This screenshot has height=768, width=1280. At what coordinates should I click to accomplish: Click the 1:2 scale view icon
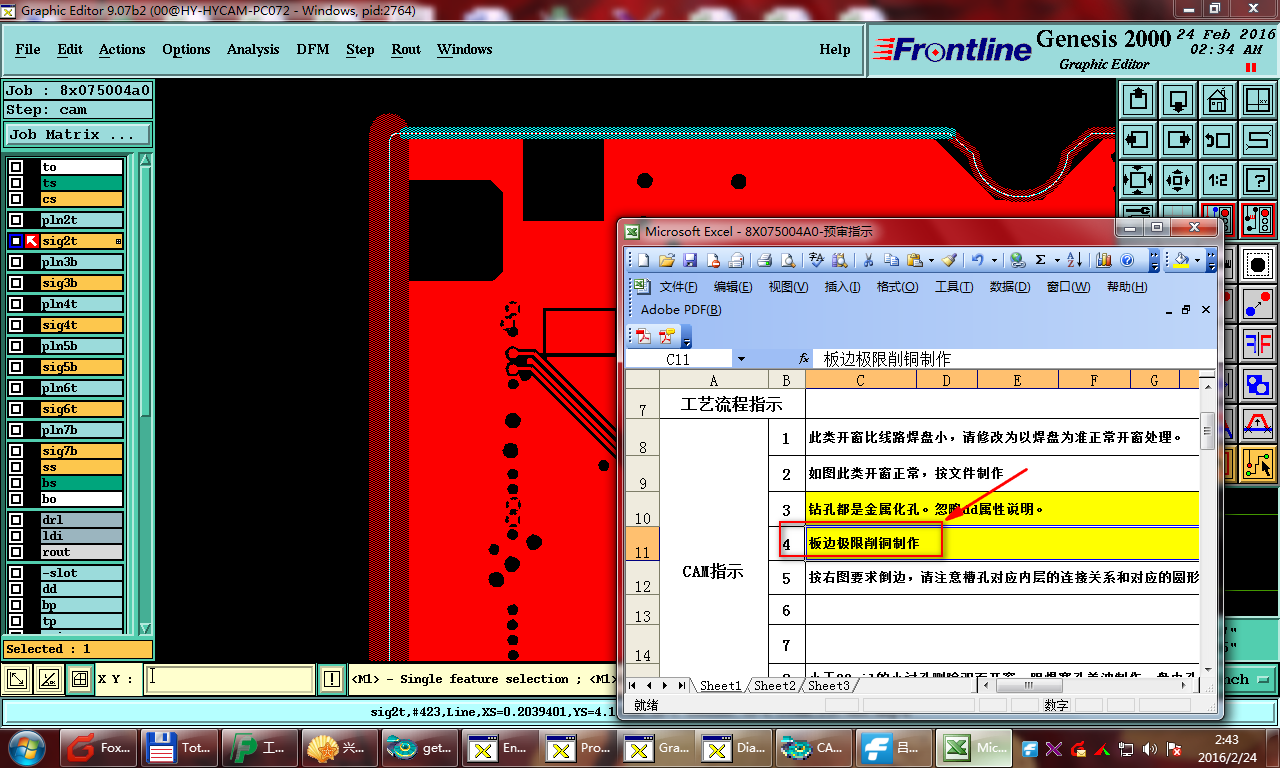tap(1217, 181)
